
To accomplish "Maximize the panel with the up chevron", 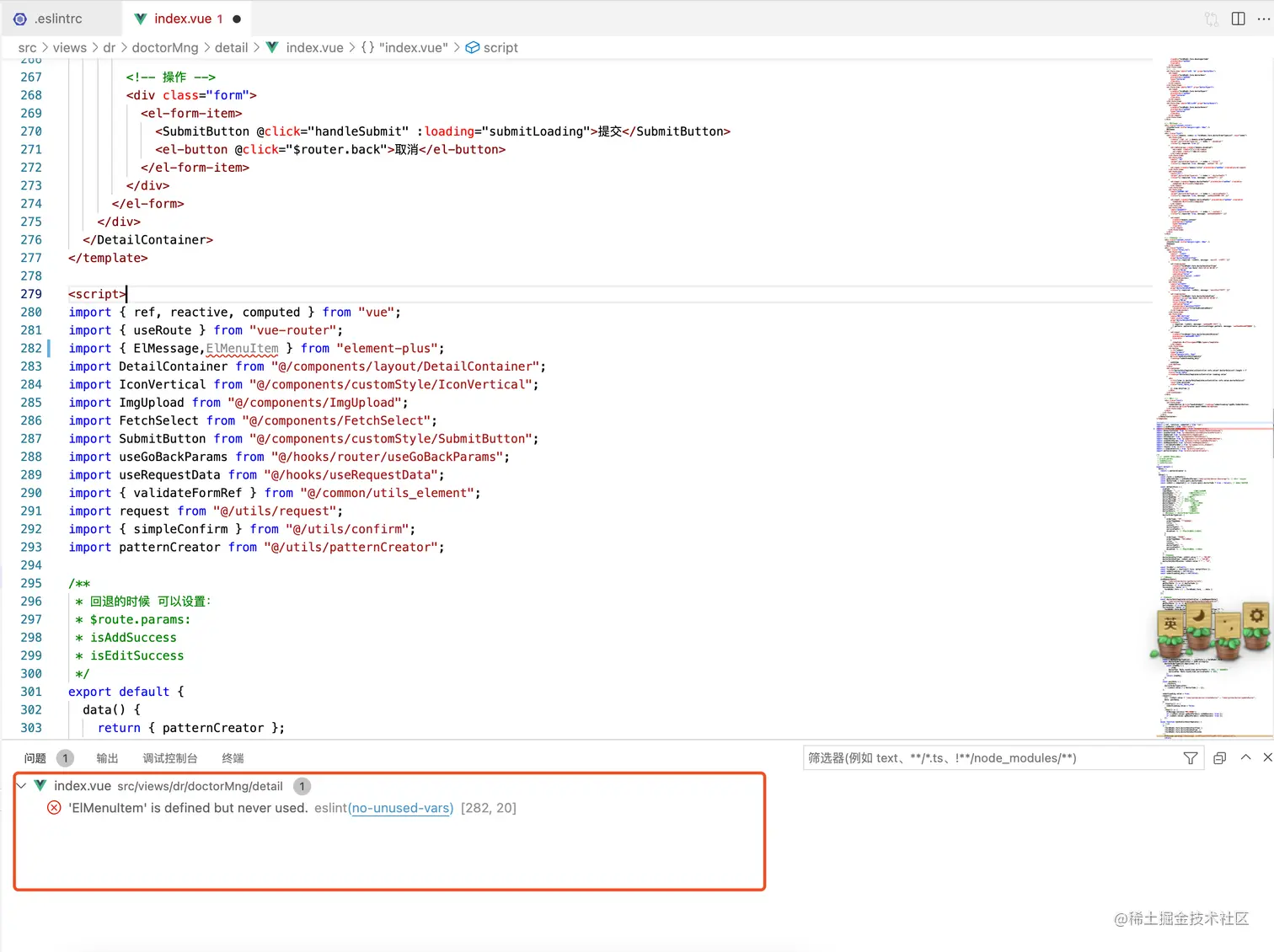I will (1245, 757).
